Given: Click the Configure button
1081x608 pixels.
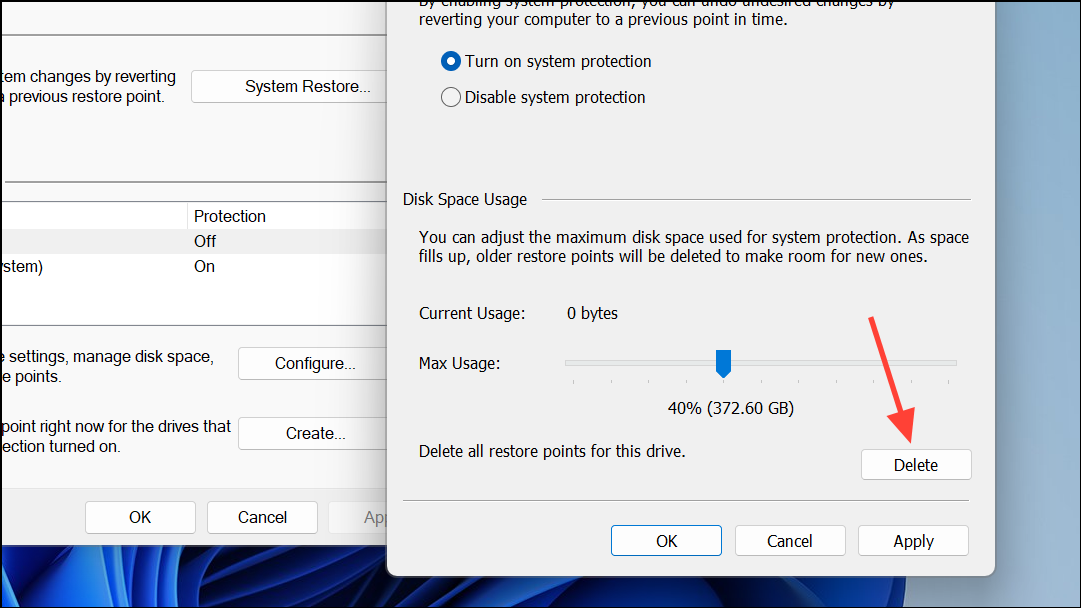Looking at the screenshot, I should pyautogui.click(x=313, y=363).
